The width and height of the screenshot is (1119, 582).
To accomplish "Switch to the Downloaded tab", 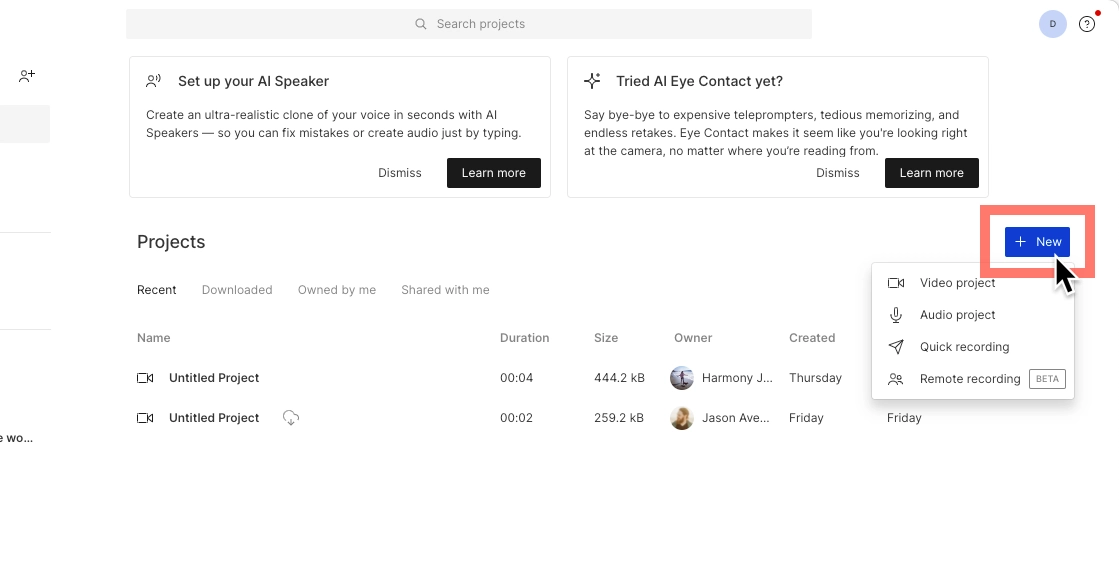I will click(237, 290).
